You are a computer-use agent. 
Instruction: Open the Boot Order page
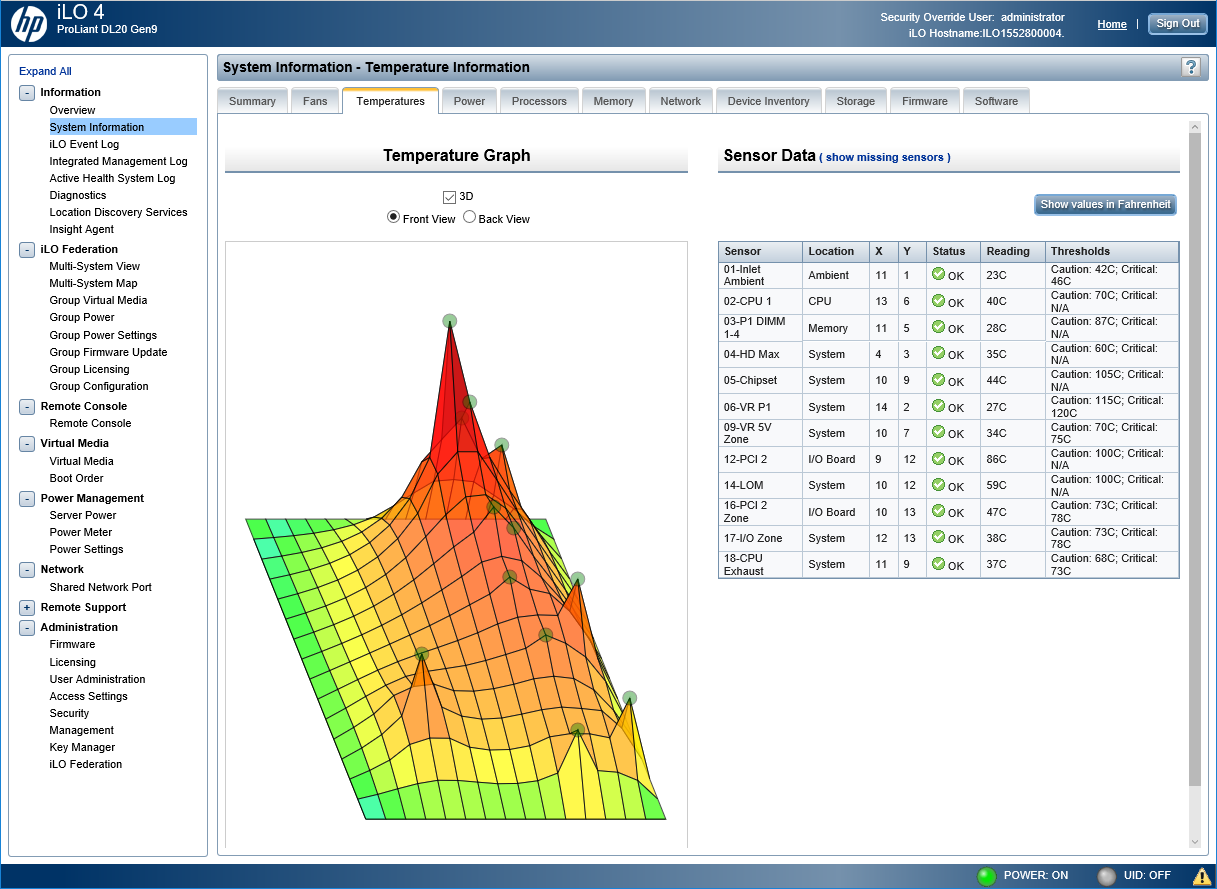tap(76, 478)
